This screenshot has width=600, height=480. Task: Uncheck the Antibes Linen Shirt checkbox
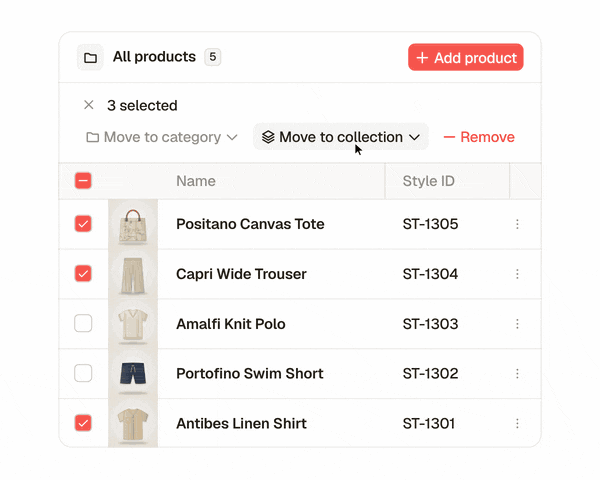click(83, 423)
